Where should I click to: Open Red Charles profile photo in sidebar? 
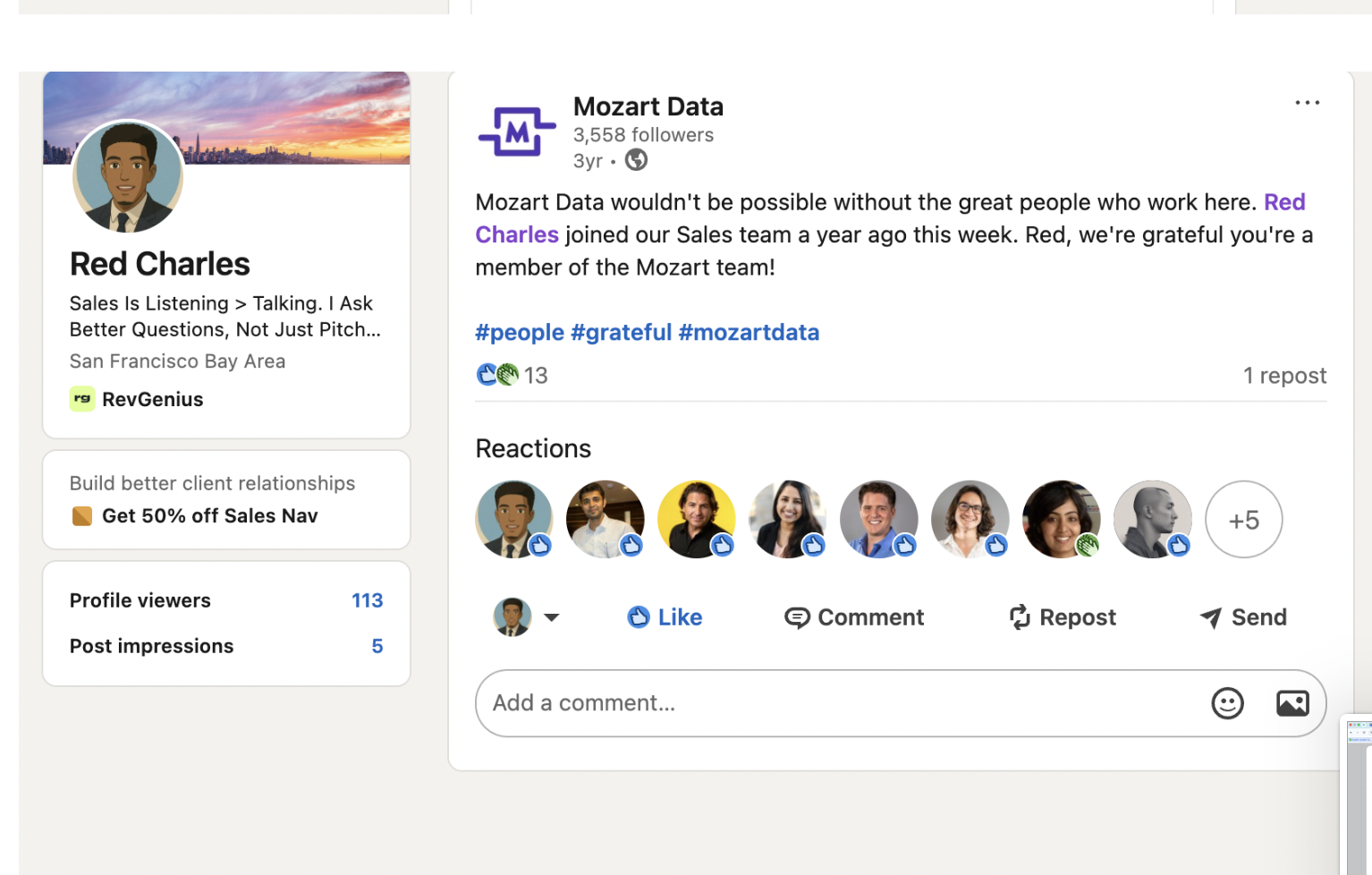(x=128, y=176)
